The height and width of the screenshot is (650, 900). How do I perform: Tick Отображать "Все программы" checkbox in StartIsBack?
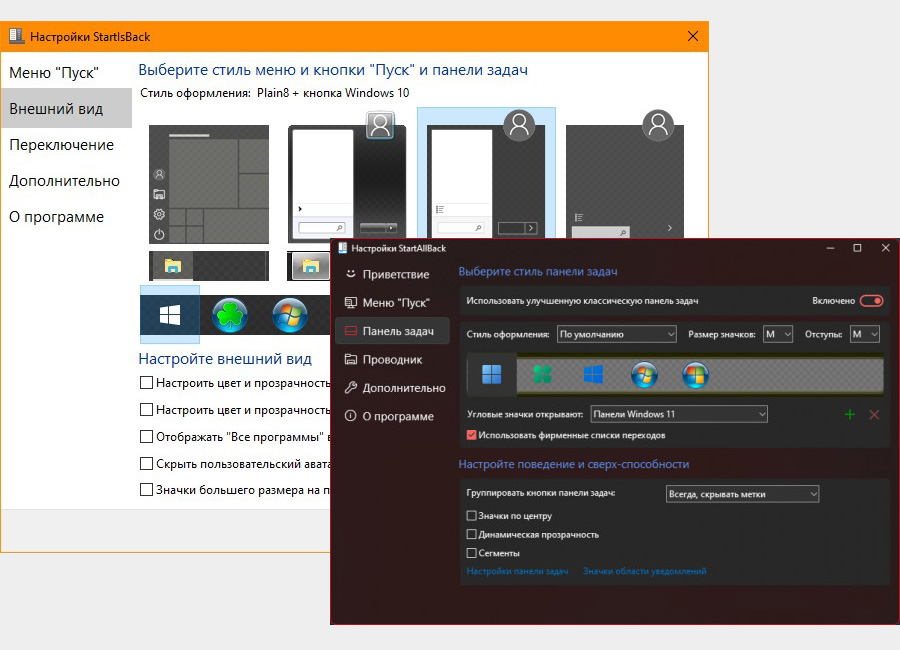click(x=146, y=436)
